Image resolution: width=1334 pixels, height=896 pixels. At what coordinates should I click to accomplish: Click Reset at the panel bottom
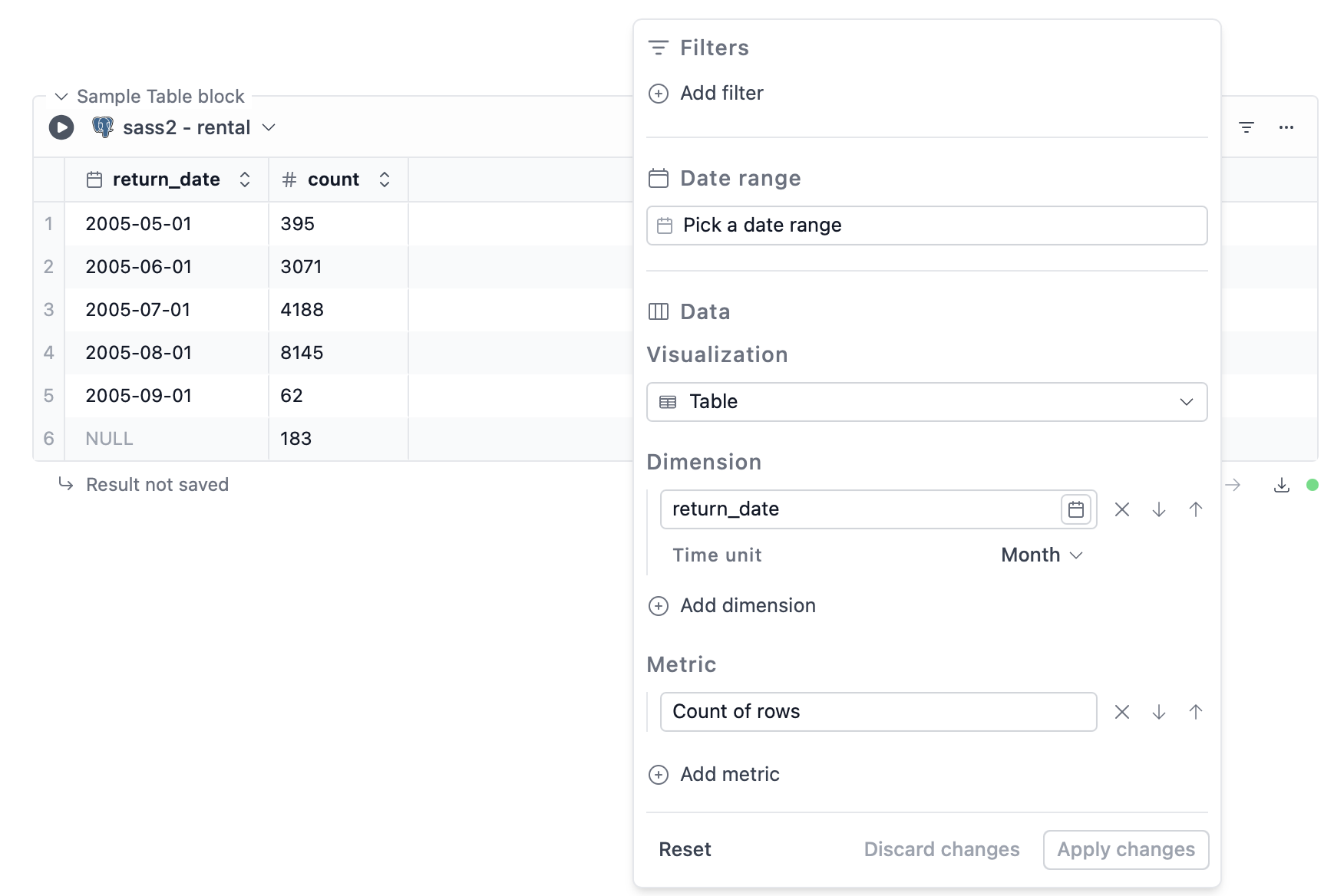[685, 849]
